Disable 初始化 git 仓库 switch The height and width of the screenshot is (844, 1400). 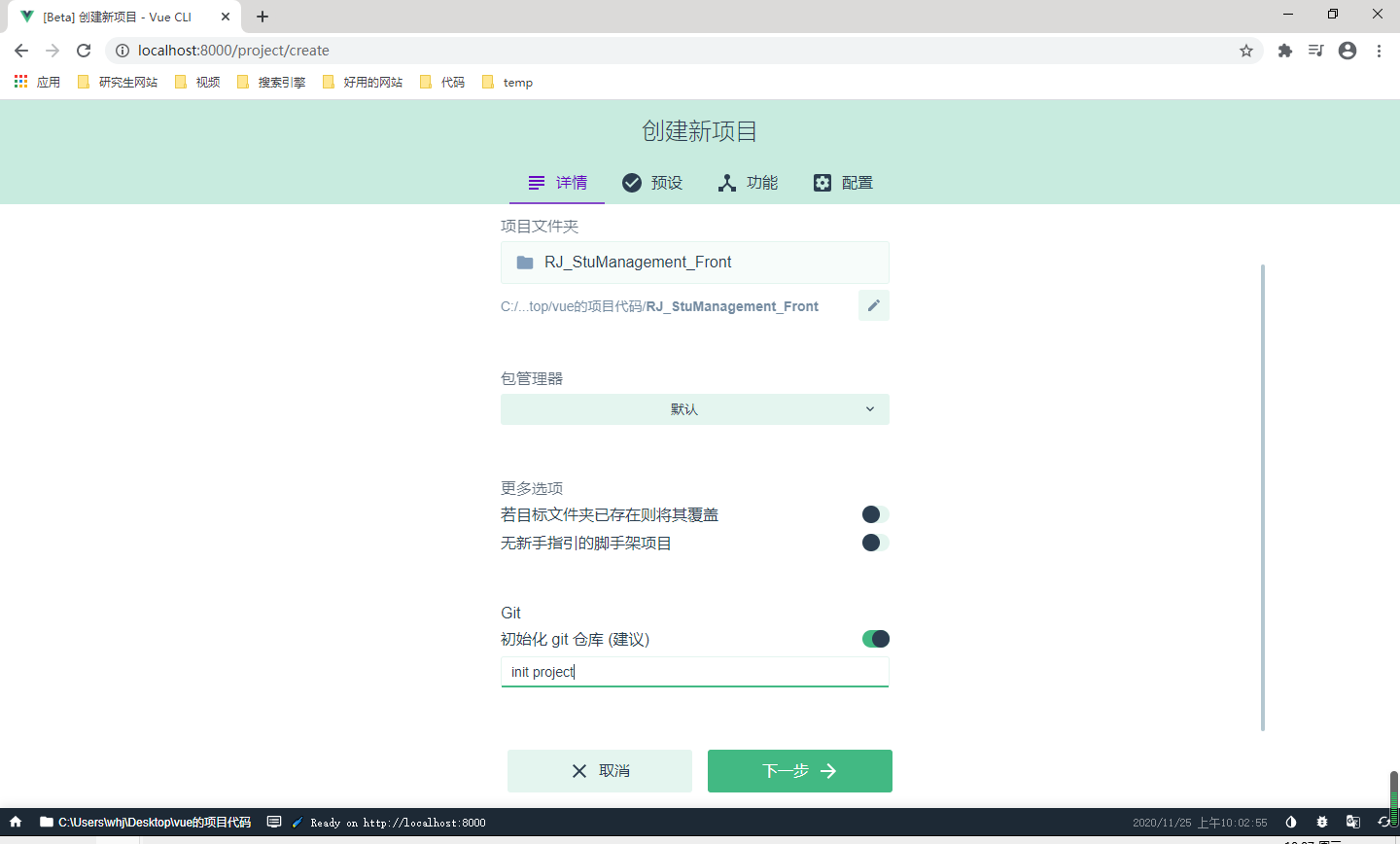pos(875,639)
